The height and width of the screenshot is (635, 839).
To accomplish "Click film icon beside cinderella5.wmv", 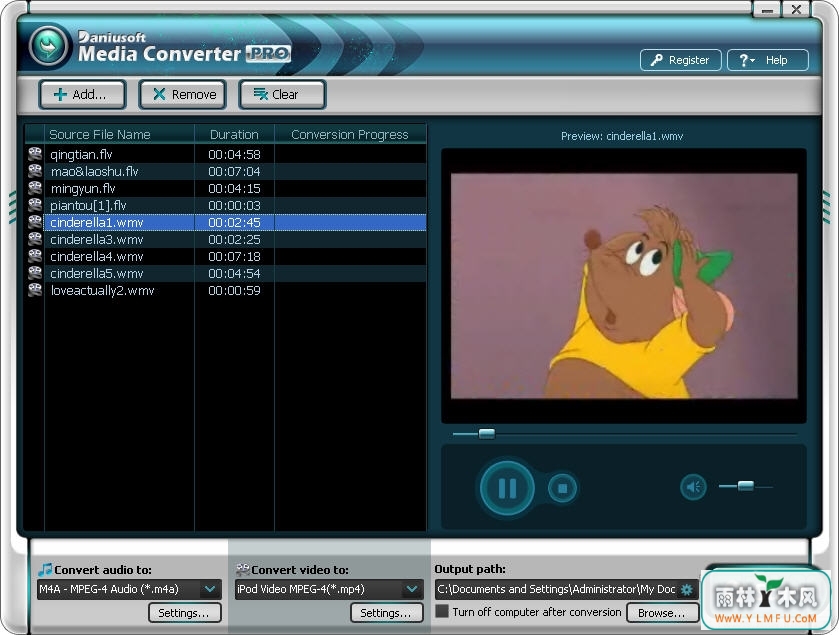I will click(x=35, y=273).
